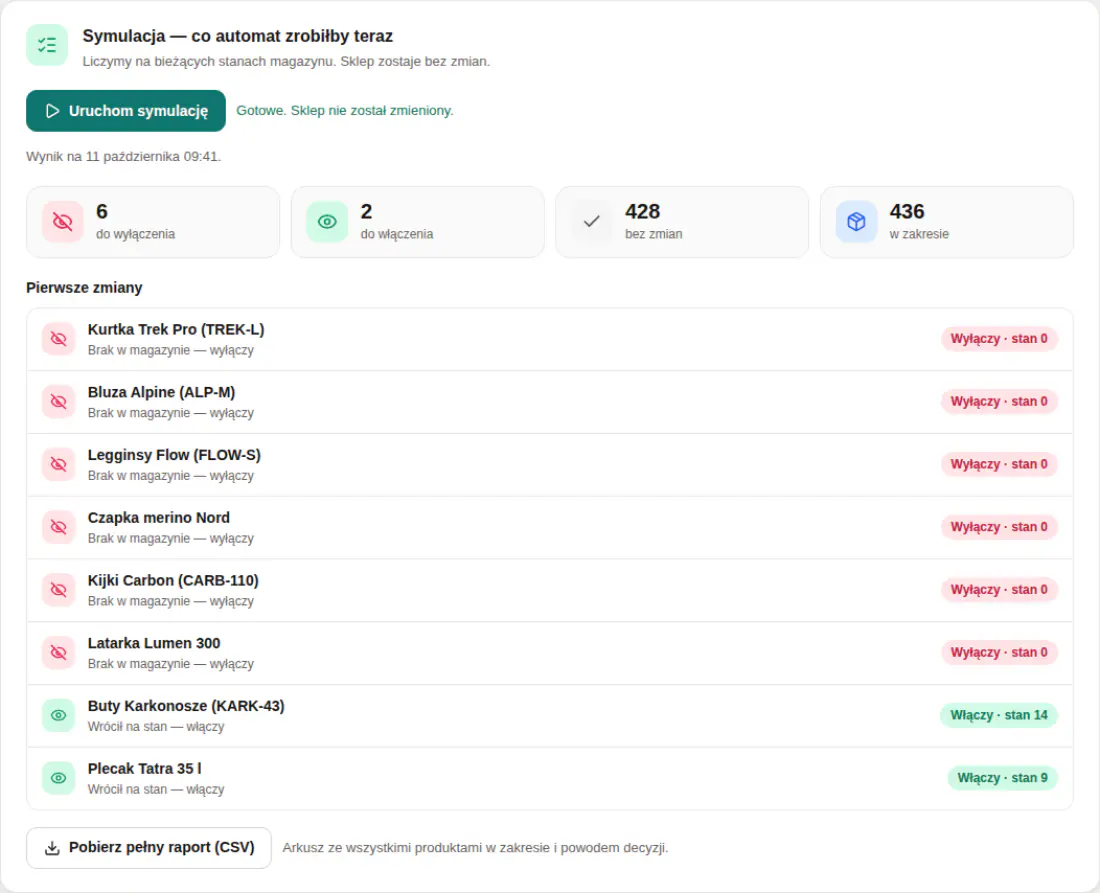Select the 'Kurtka Trek Pro (TREK-L)' product name
The width and height of the screenshot is (1100, 893).
[x=176, y=330]
